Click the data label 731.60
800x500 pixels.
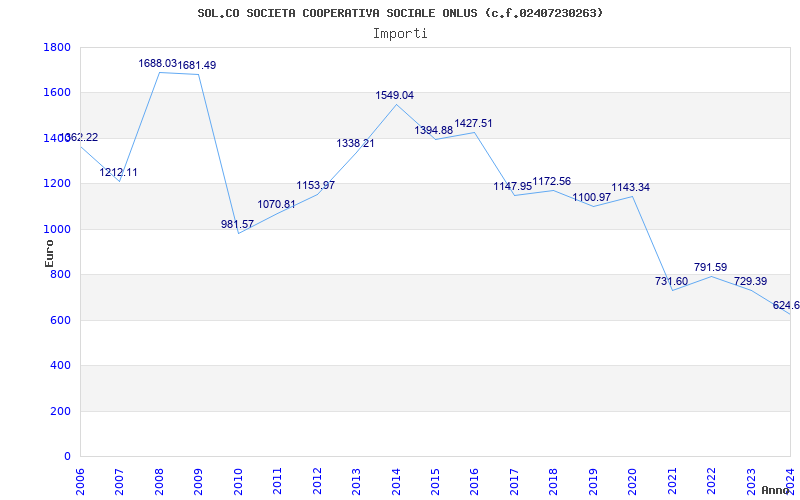tap(671, 282)
